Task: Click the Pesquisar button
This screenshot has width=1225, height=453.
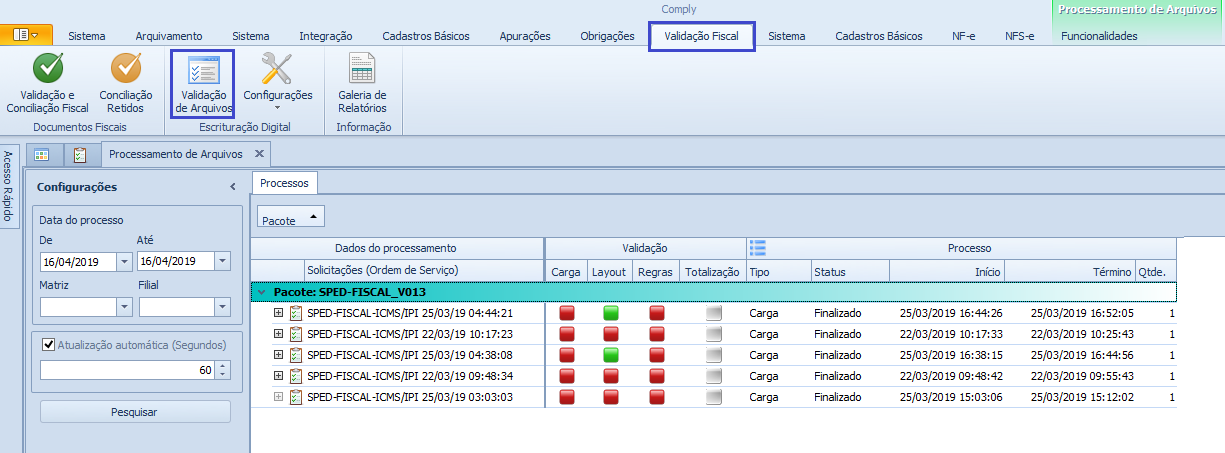Action: 135,412
